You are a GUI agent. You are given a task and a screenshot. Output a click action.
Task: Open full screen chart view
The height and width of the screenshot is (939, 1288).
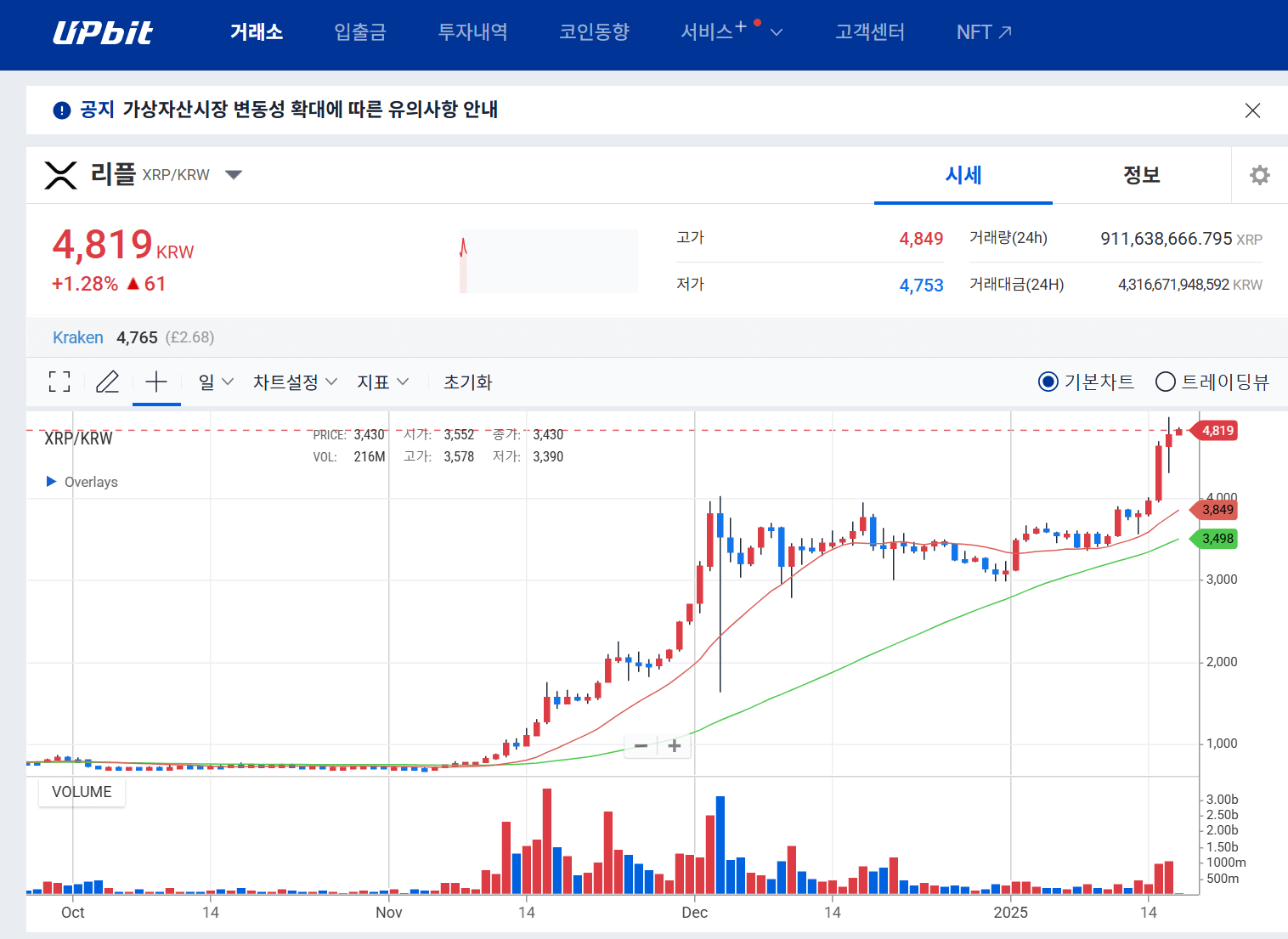pos(59,382)
